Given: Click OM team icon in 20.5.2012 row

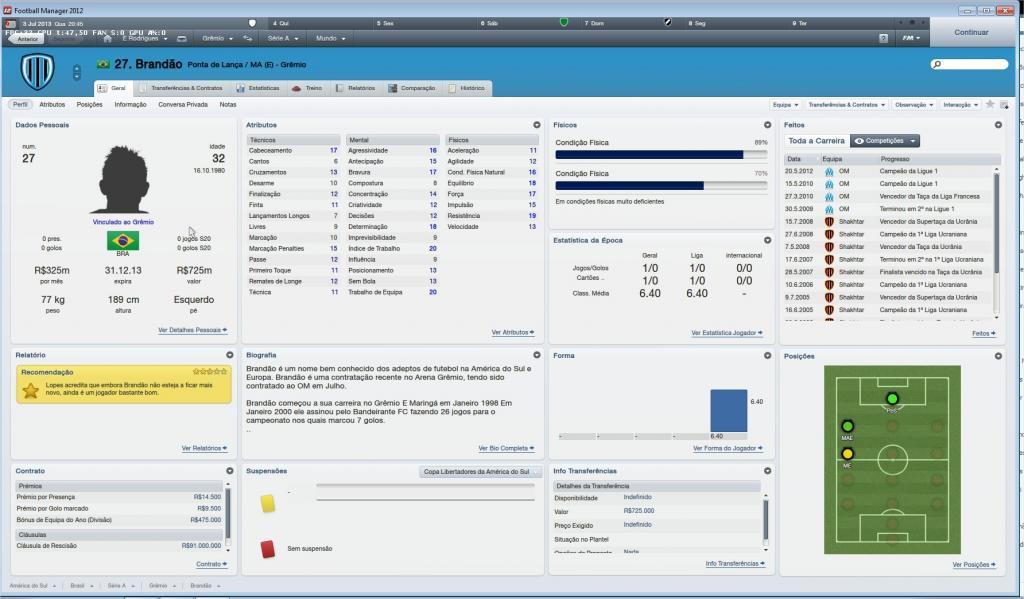Looking at the screenshot, I should point(829,171).
